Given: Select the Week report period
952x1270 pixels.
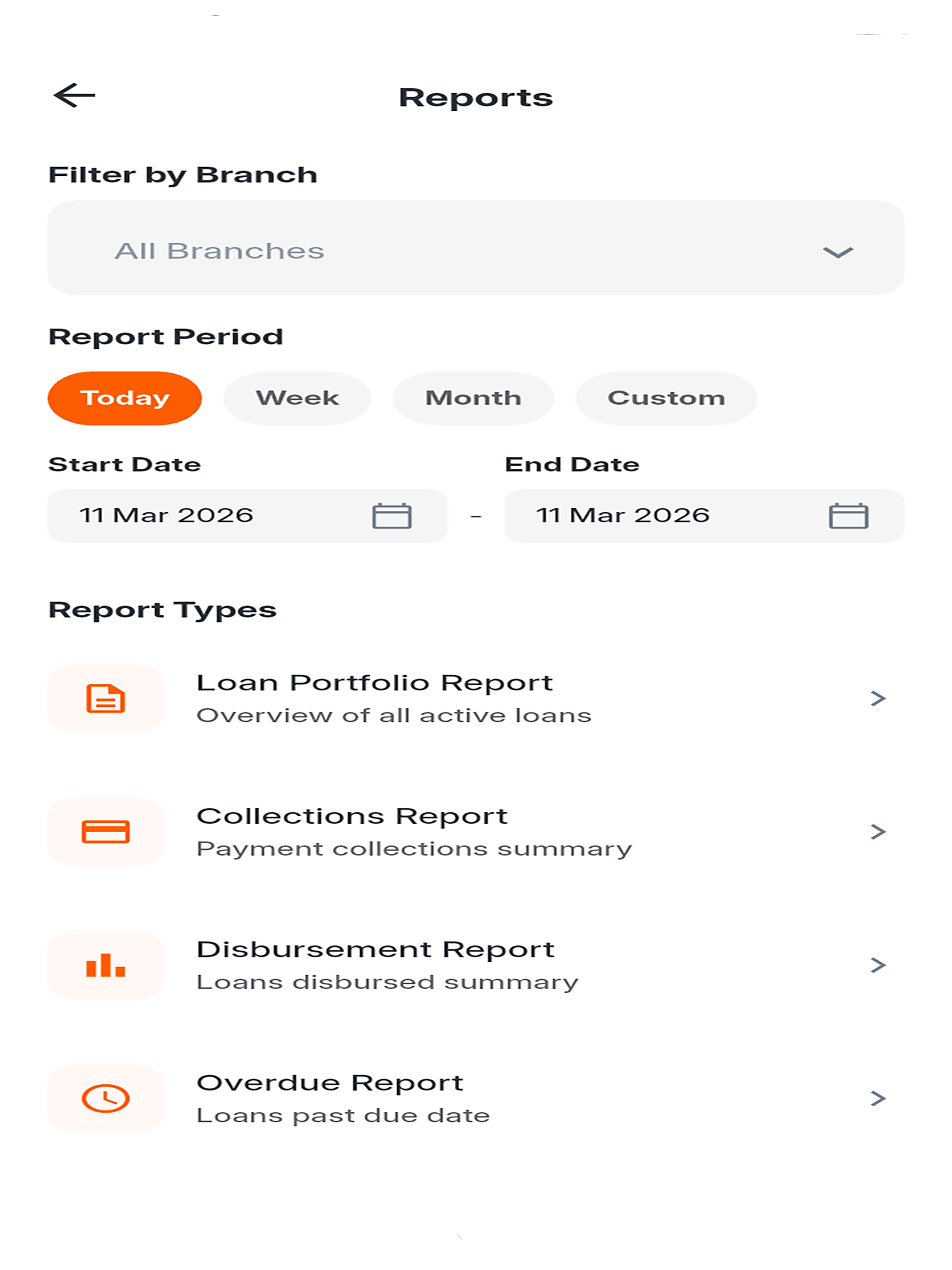Looking at the screenshot, I should coord(297,398).
